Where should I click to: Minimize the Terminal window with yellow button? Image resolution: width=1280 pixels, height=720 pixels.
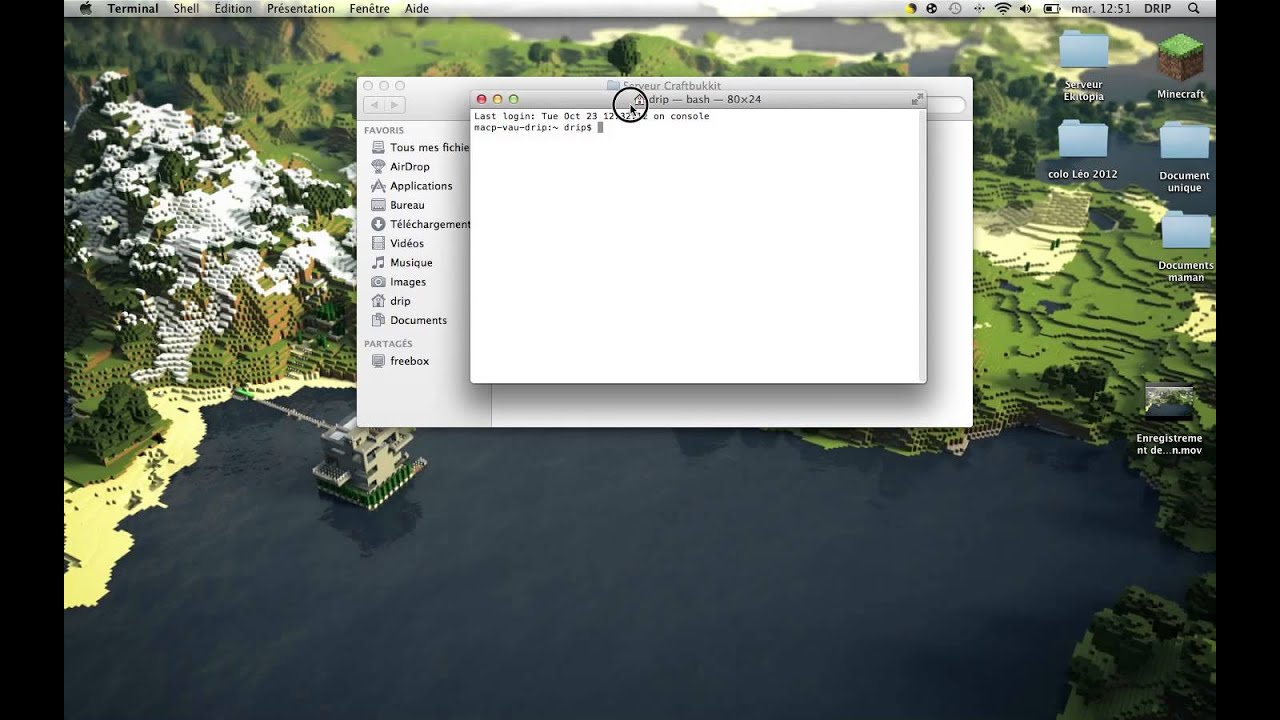point(497,99)
